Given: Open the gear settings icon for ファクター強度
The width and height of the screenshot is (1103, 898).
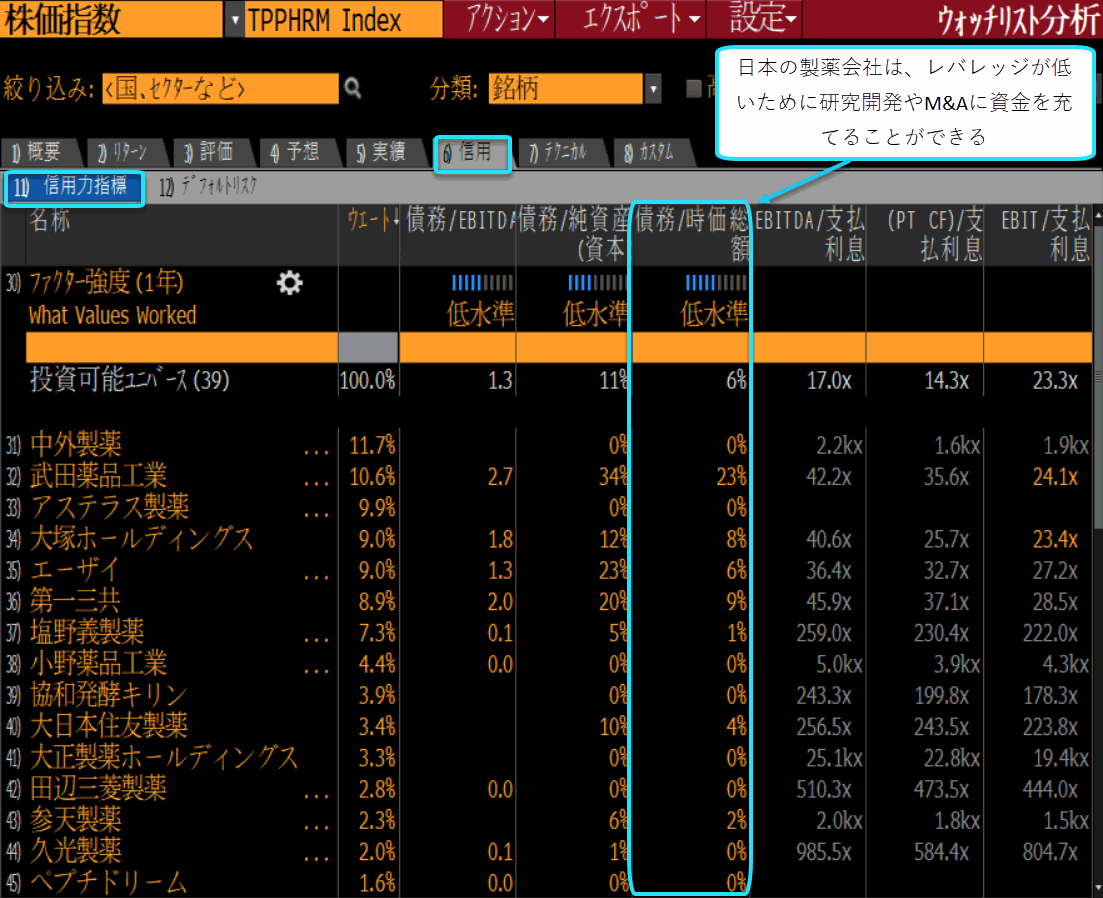Looking at the screenshot, I should tap(289, 283).
